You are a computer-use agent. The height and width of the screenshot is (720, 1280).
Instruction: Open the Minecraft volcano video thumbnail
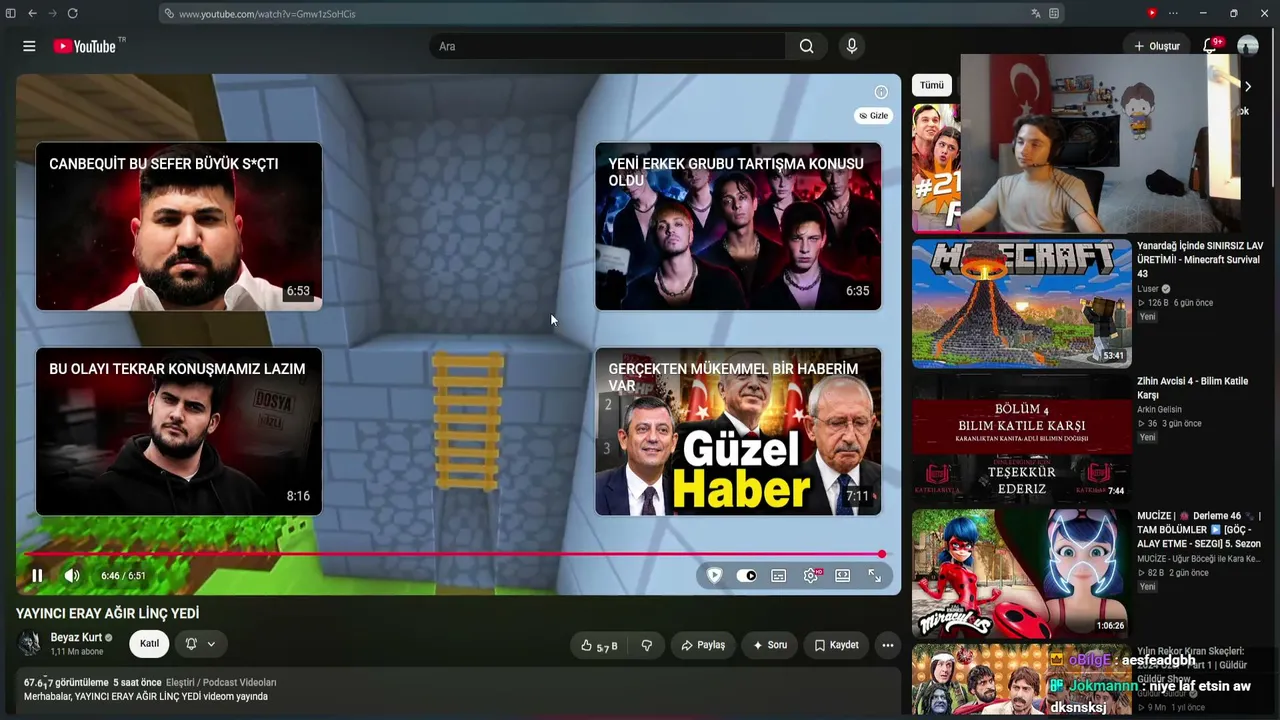pos(1021,303)
